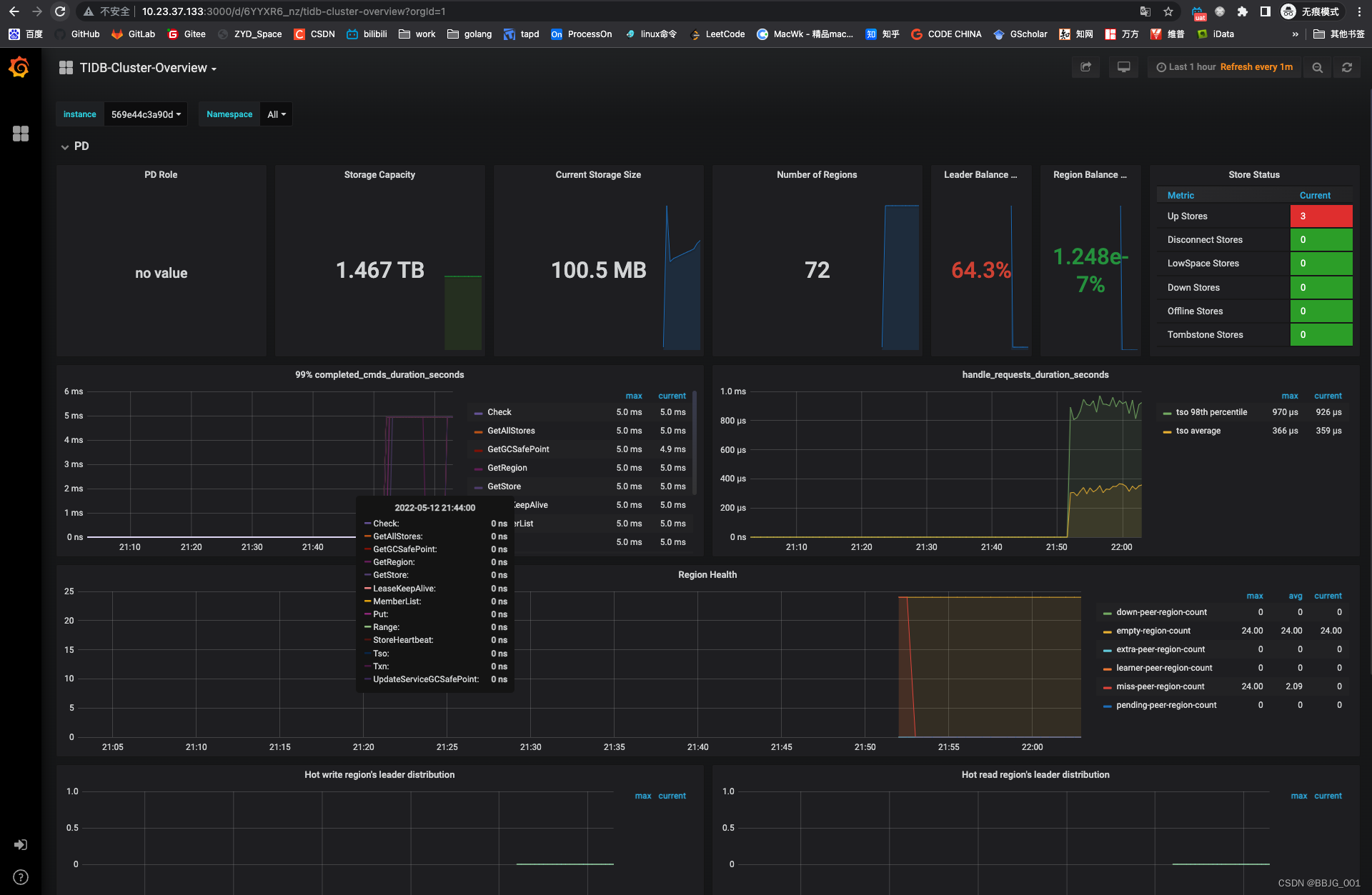The width and height of the screenshot is (1372, 895).
Task: Open the dashboard share icon
Action: tap(1085, 66)
